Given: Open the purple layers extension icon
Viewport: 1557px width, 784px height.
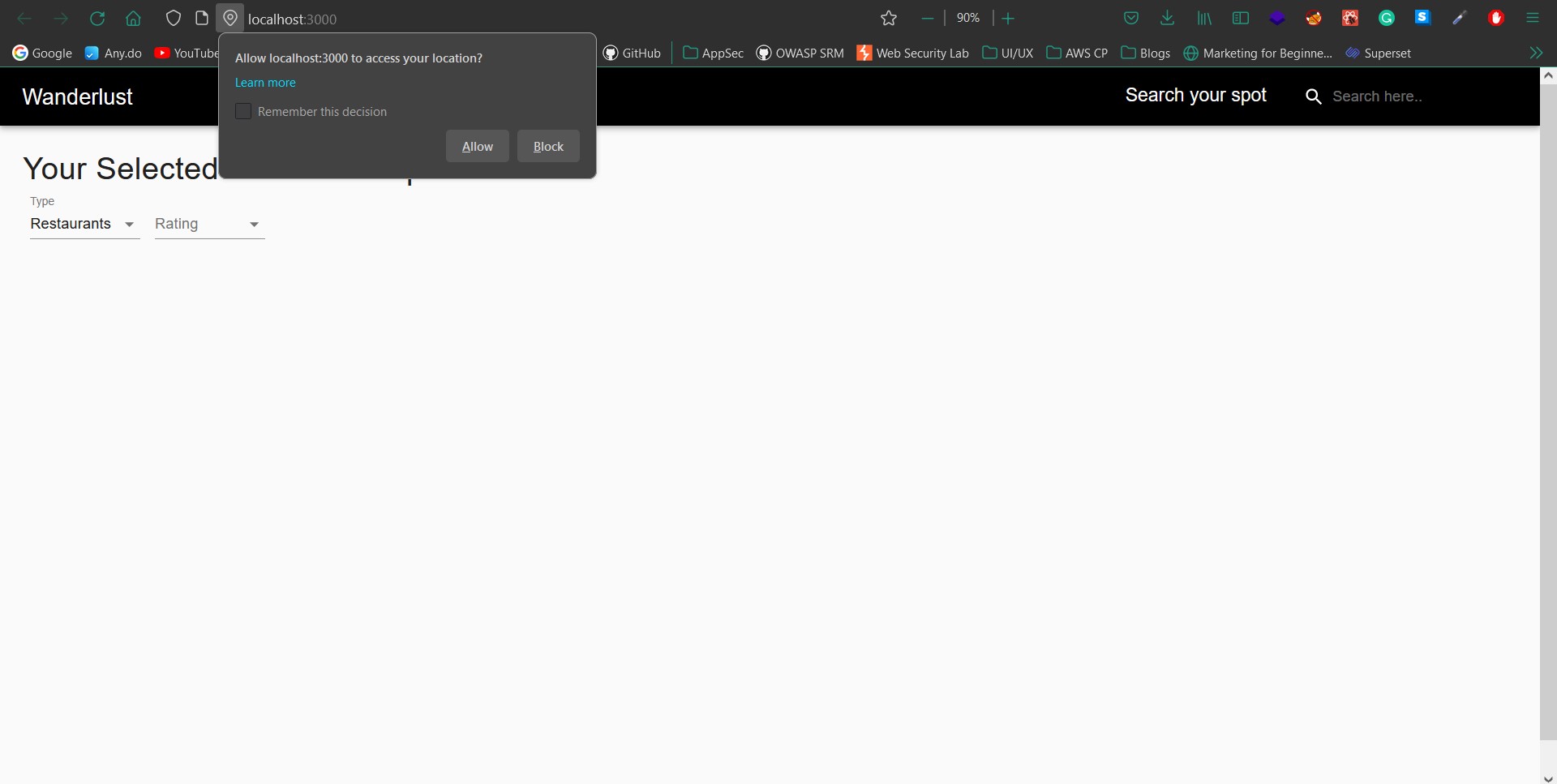Looking at the screenshot, I should pos(1277,18).
